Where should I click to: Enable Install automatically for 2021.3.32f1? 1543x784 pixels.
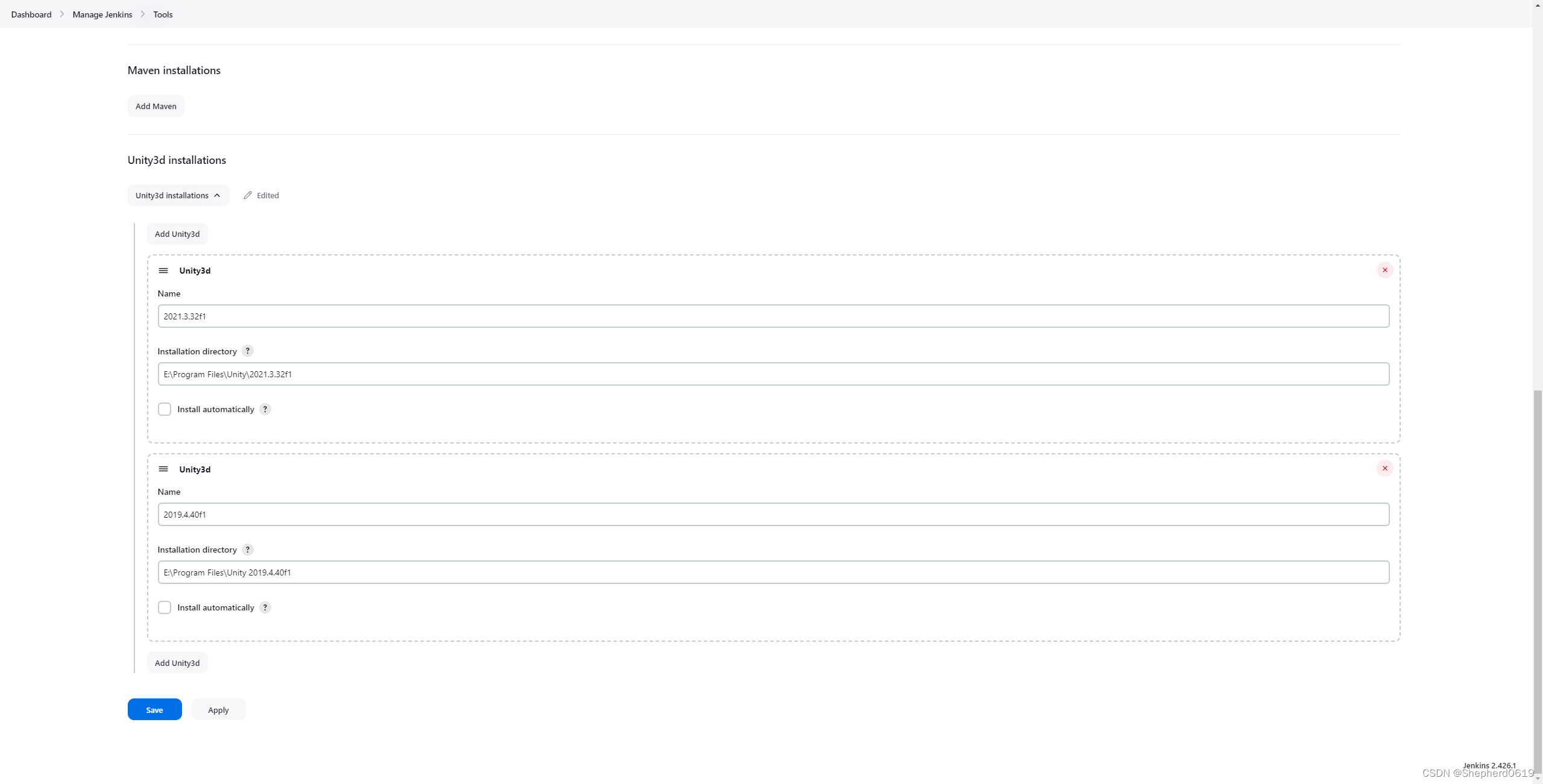[164, 409]
